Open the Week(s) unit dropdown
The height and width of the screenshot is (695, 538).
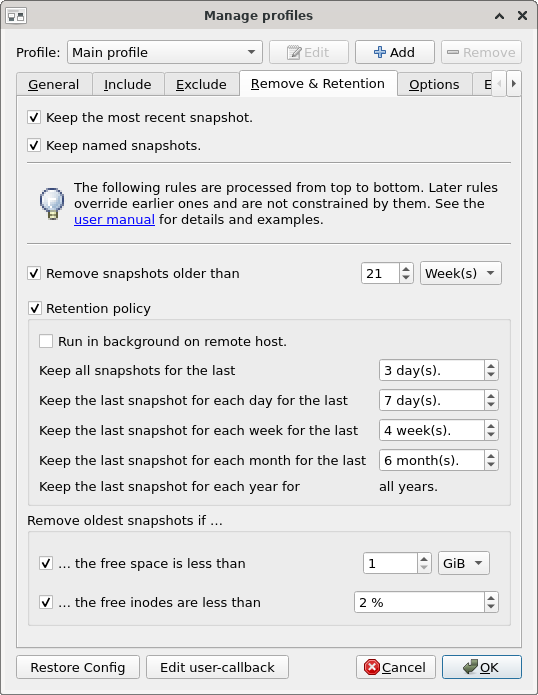(x=461, y=273)
